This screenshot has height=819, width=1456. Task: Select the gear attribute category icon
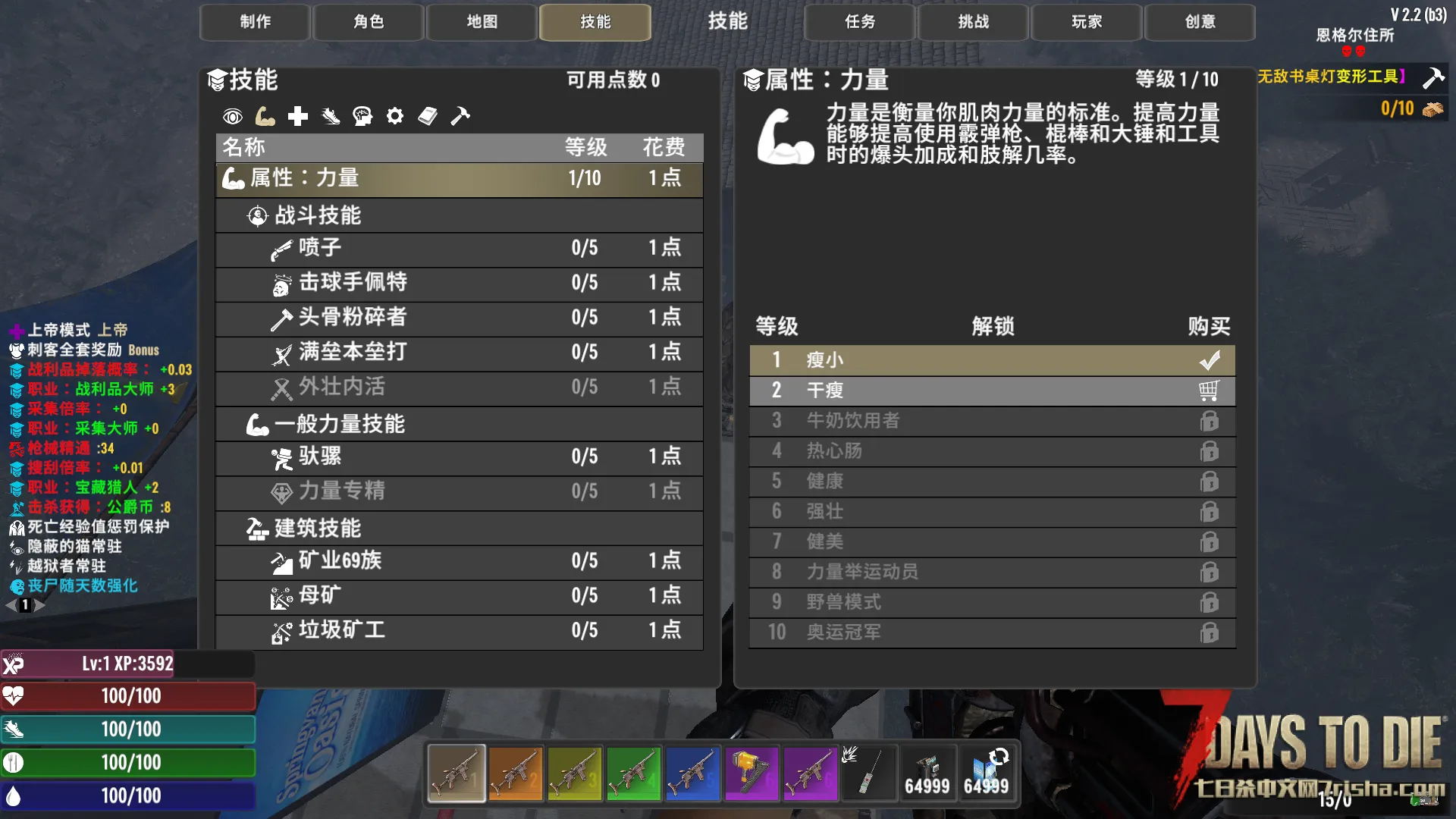pos(395,116)
